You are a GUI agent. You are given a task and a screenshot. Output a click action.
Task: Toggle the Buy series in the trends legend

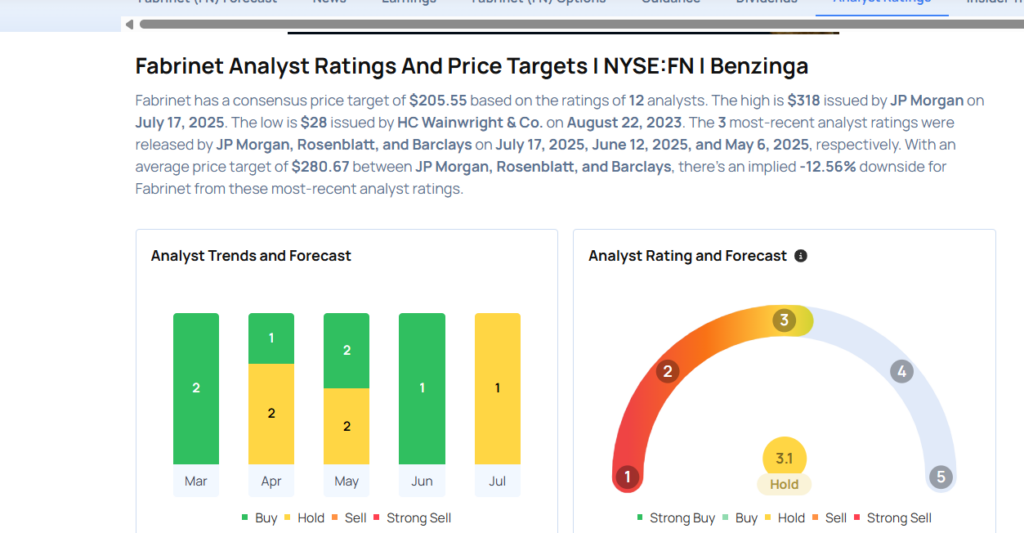(x=259, y=518)
